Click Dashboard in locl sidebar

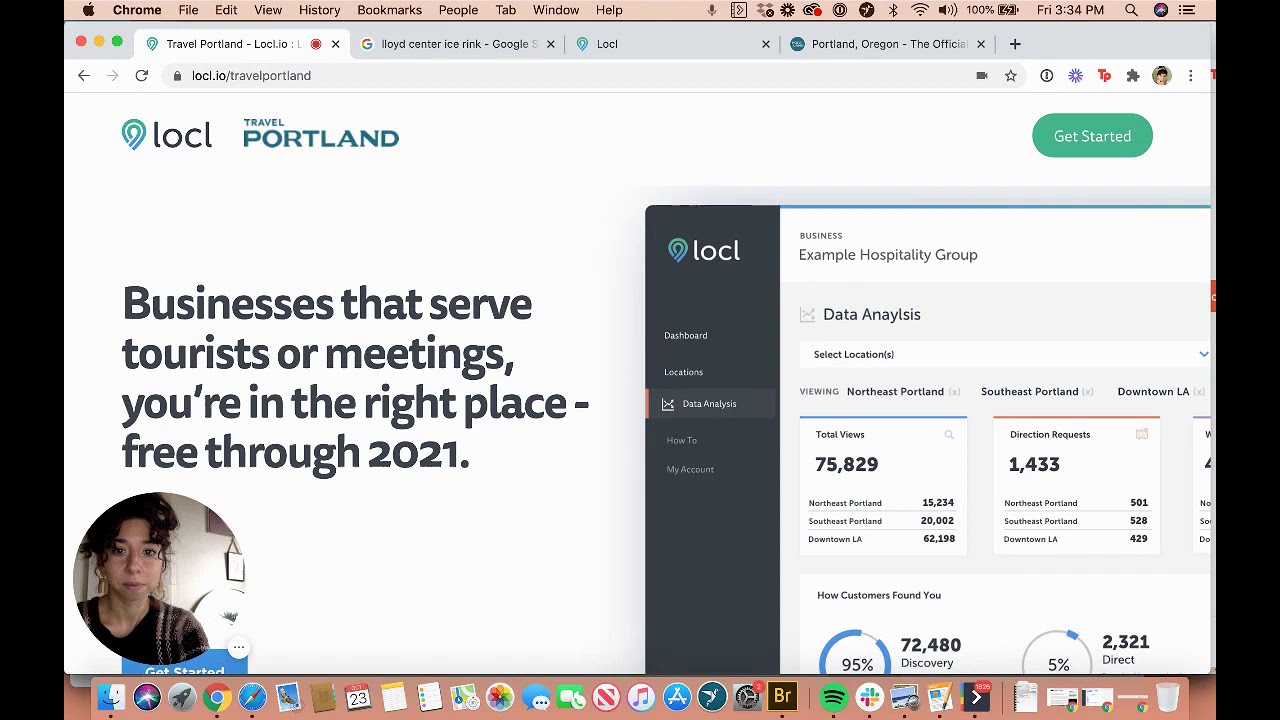click(685, 336)
